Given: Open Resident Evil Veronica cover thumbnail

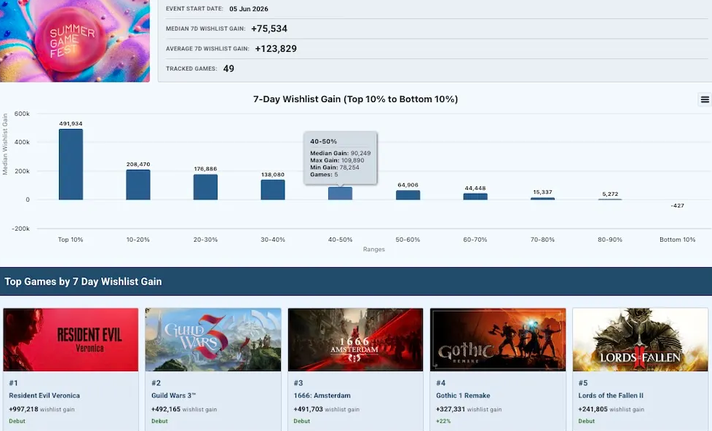Looking at the screenshot, I should coord(71,340).
